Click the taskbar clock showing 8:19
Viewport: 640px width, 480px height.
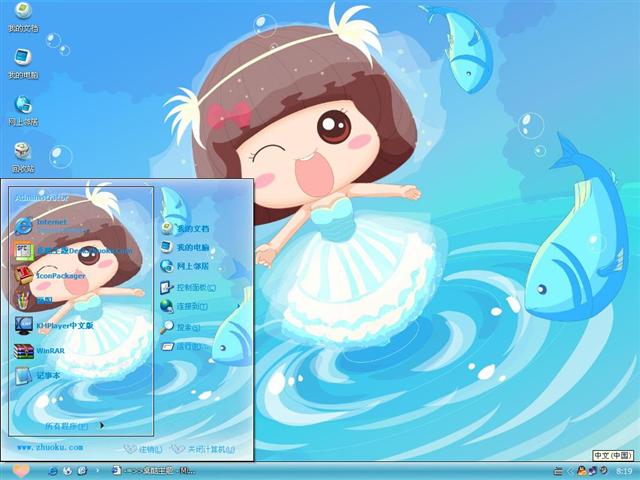624,471
